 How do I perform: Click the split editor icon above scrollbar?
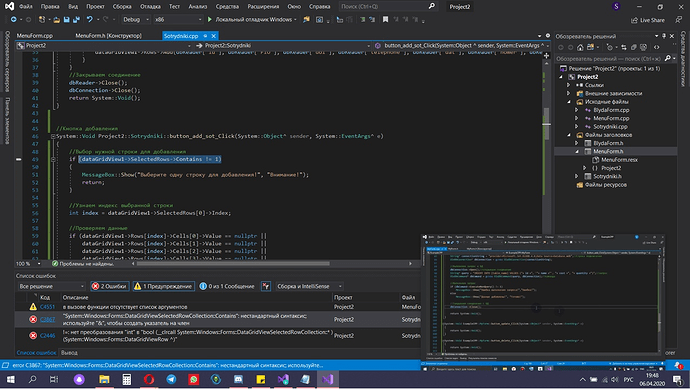pos(546,55)
